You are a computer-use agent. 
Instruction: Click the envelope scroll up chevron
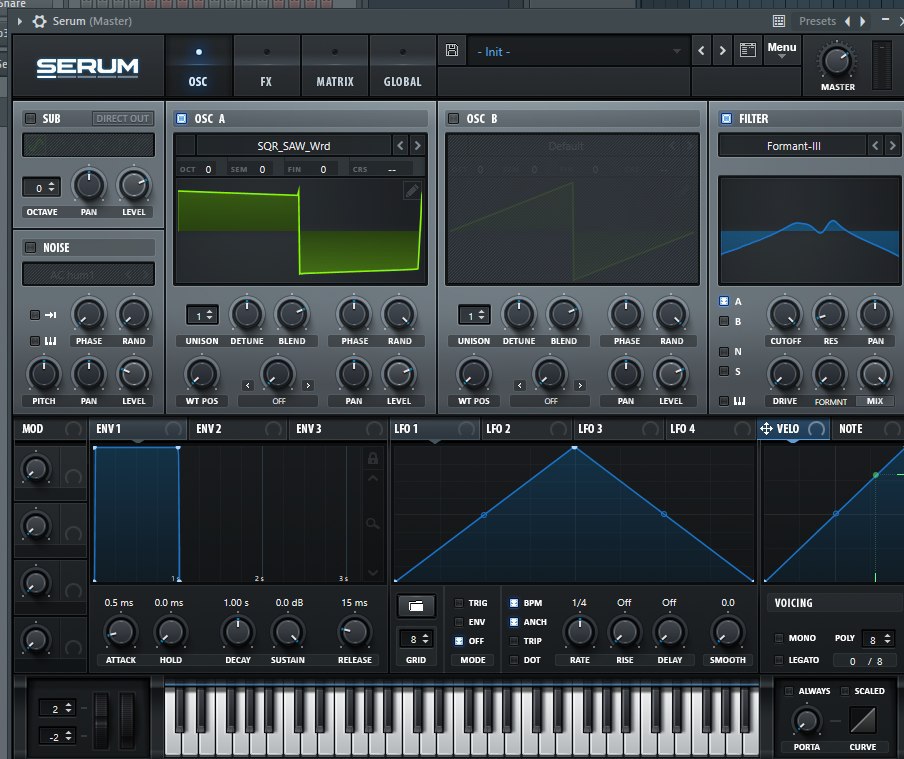373,479
